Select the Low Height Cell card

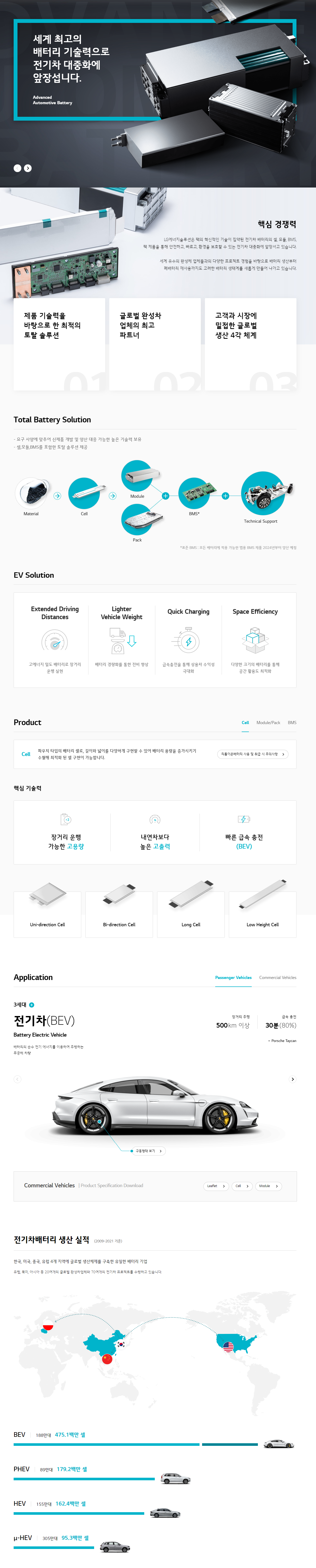click(263, 914)
